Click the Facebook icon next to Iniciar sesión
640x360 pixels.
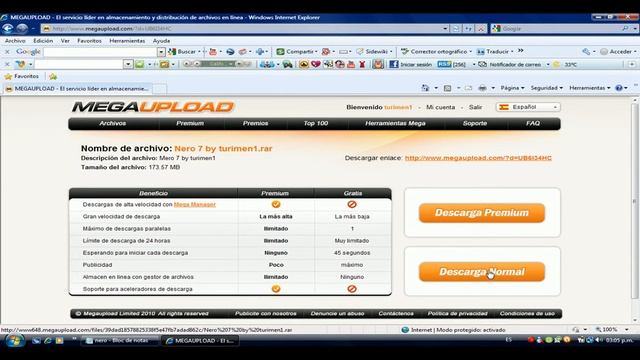[393, 64]
